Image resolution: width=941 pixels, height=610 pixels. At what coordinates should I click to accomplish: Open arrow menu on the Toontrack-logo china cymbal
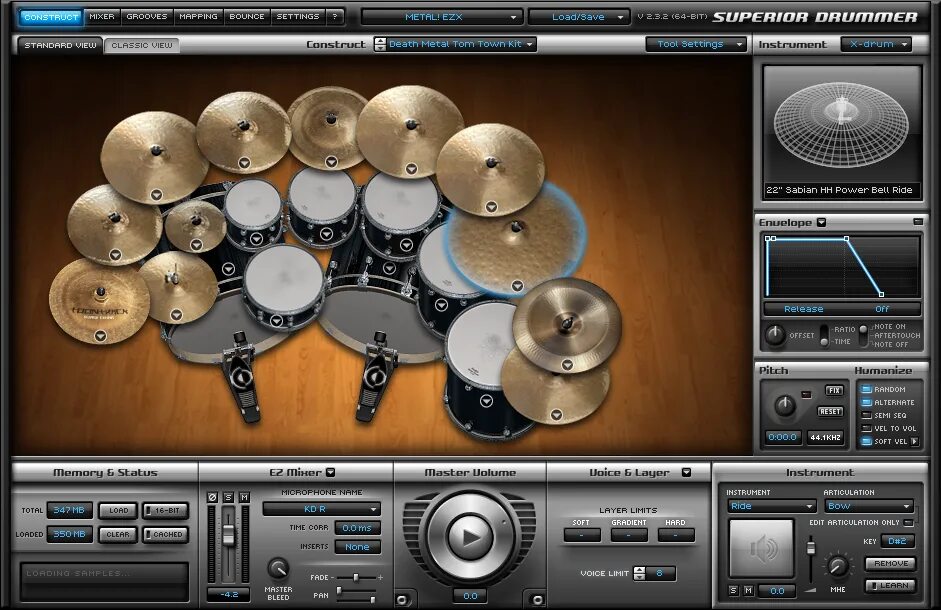100,336
